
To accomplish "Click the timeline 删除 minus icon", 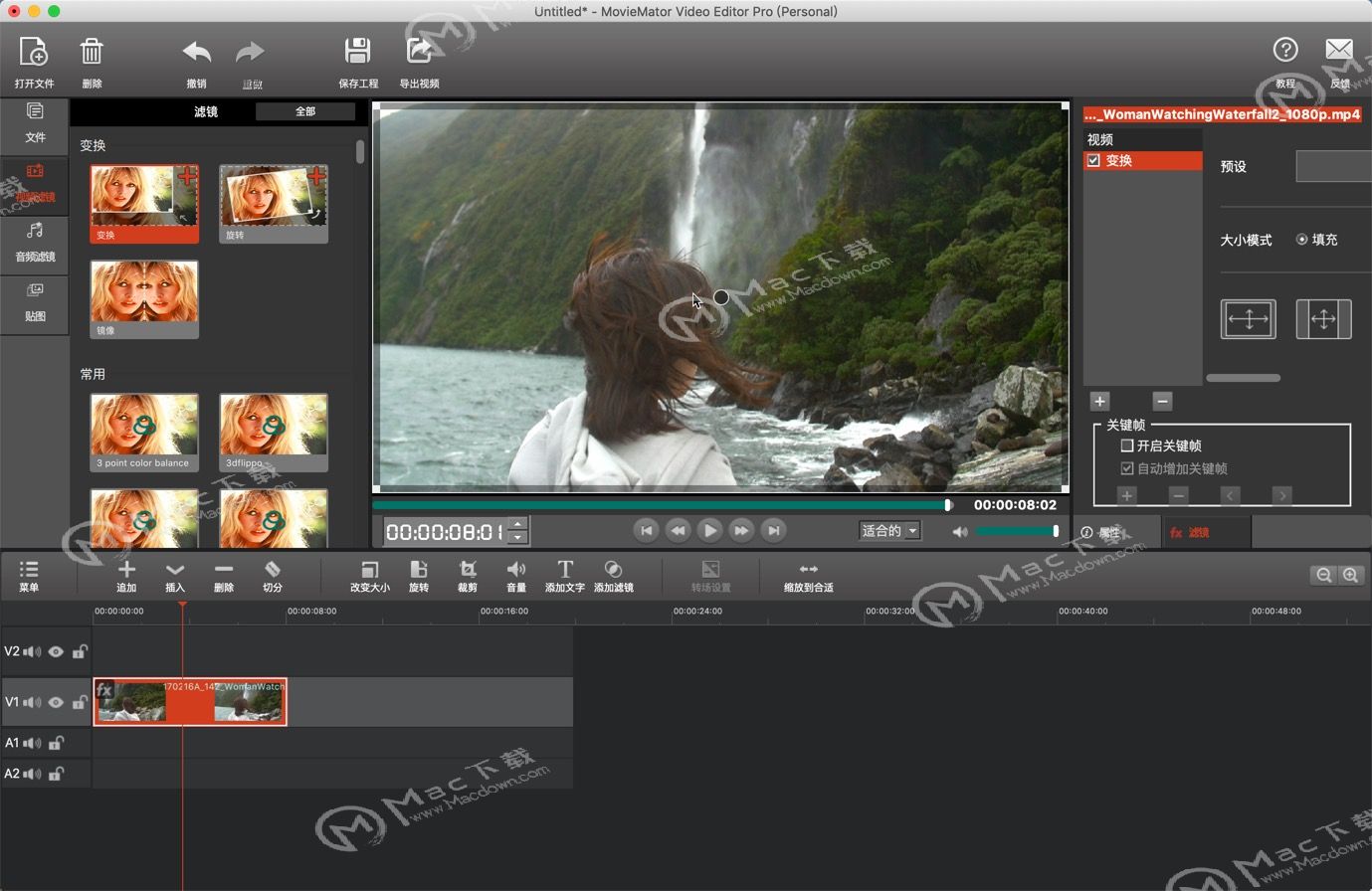I will coord(224,570).
